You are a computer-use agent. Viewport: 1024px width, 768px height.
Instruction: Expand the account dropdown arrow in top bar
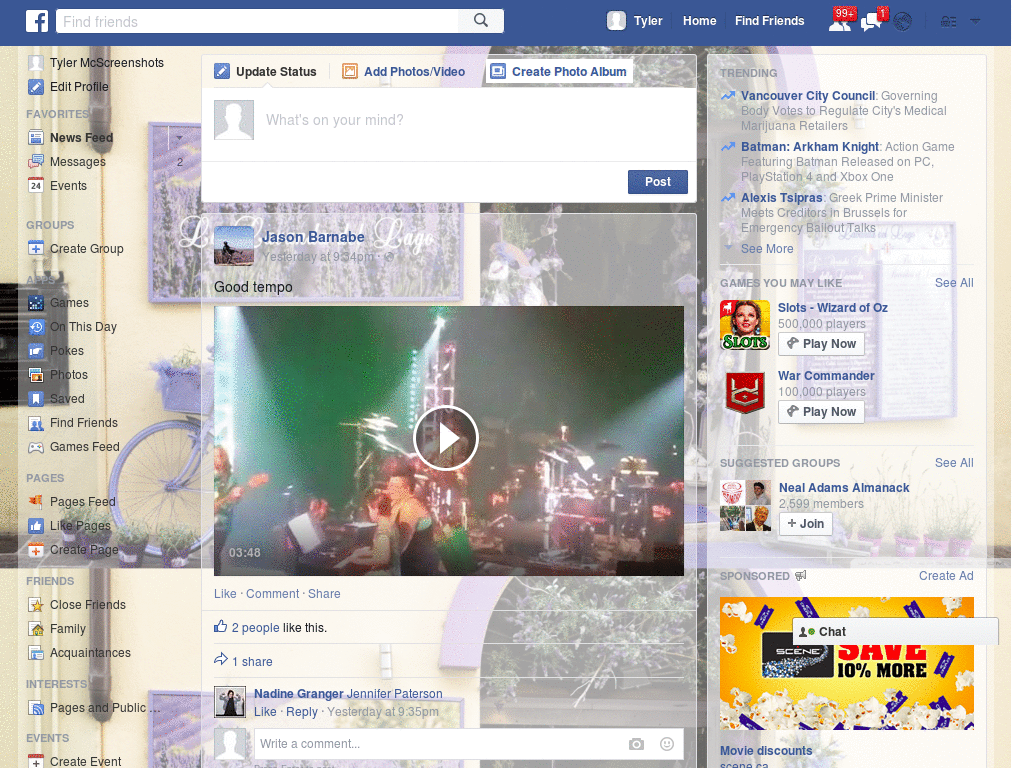[975, 21]
